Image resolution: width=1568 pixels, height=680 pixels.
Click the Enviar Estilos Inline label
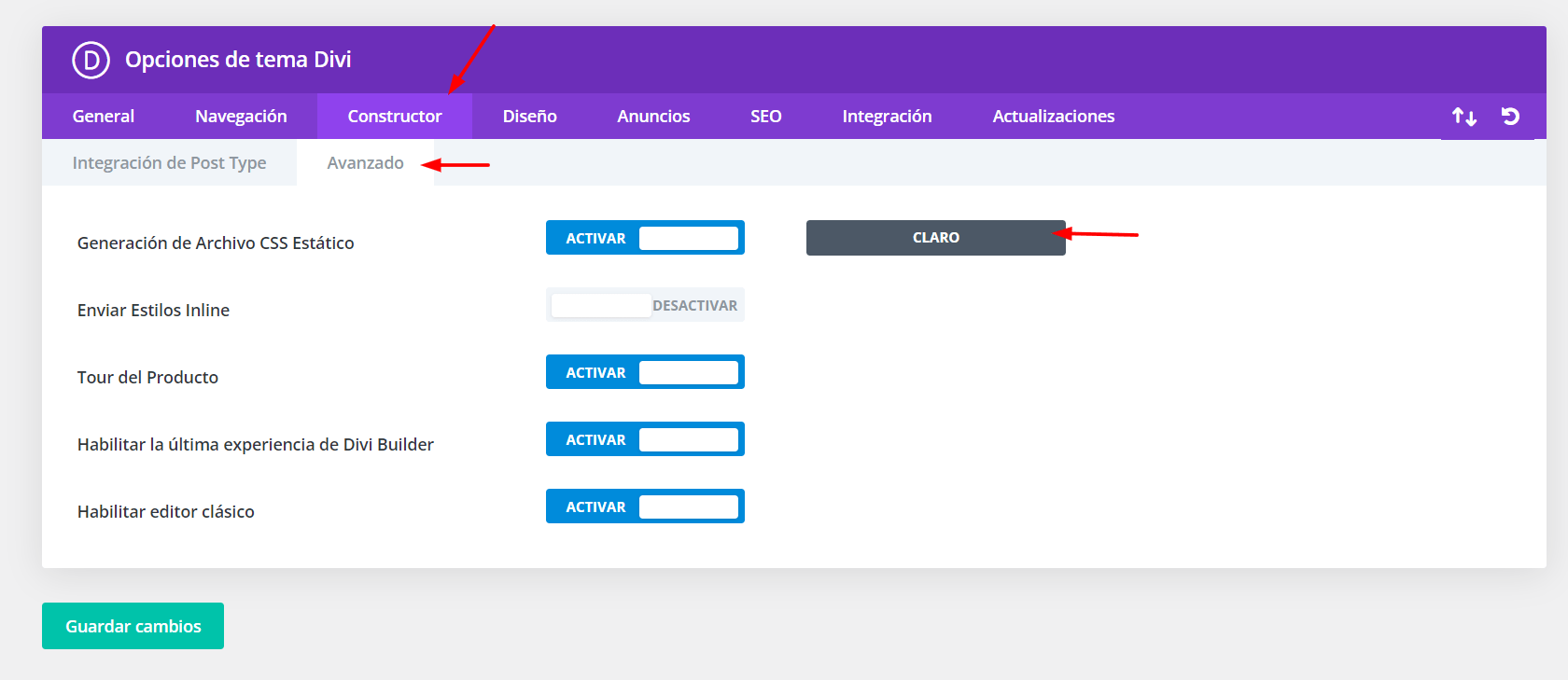tap(153, 311)
